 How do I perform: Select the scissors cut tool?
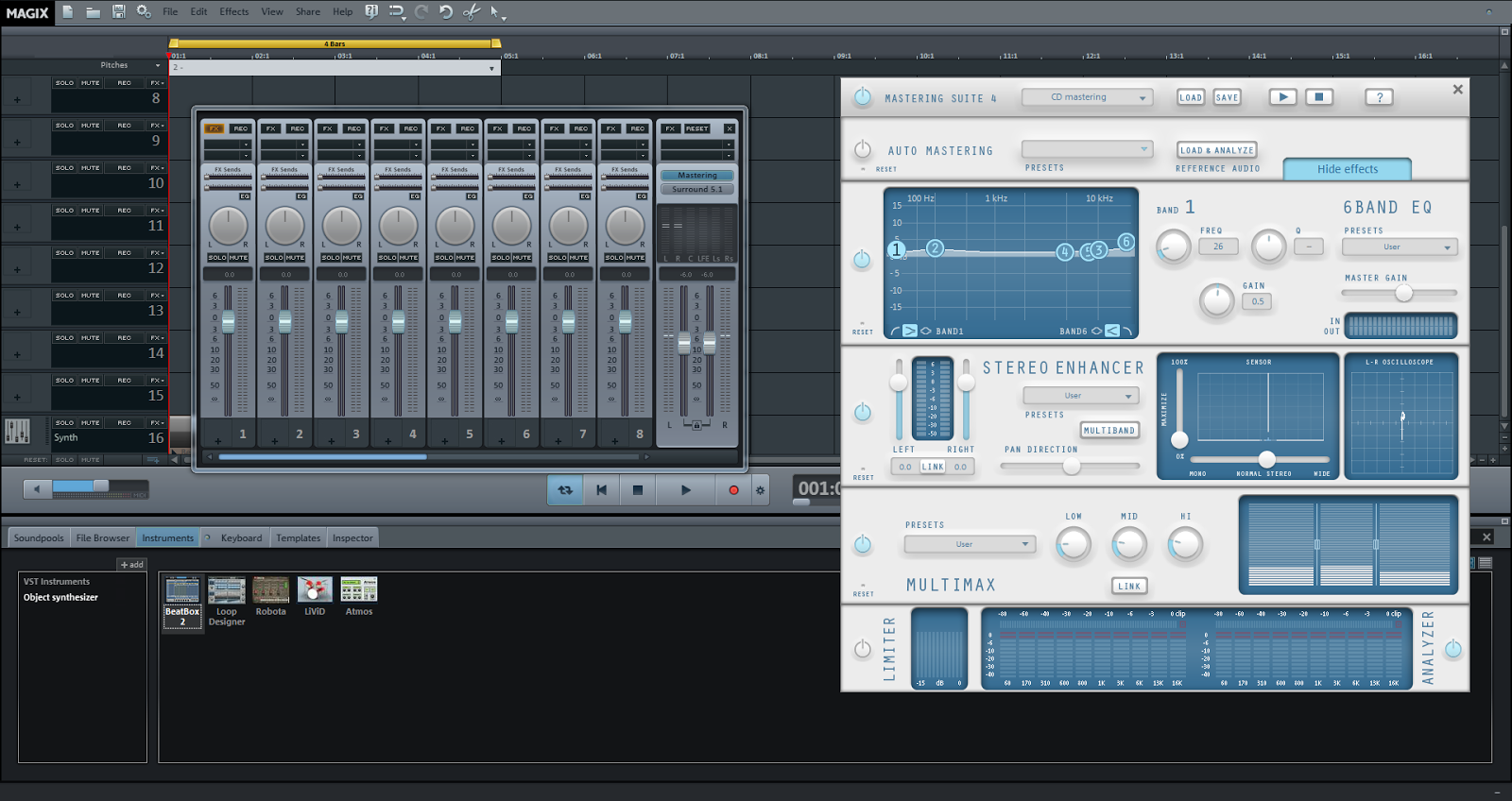(471, 11)
